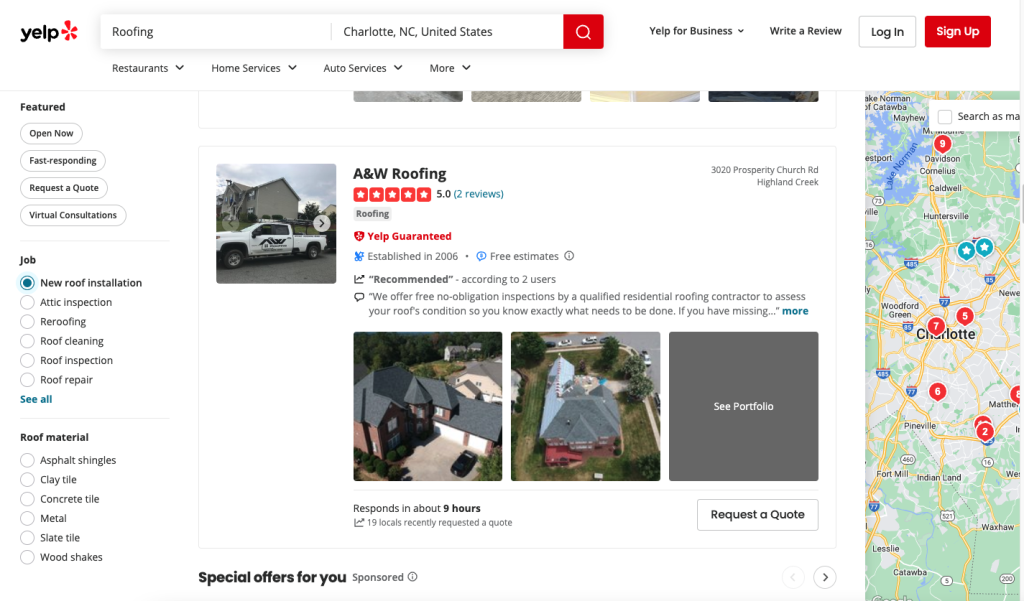Click the Established in 2006 badge icon
1024x601 pixels.
[359, 256]
